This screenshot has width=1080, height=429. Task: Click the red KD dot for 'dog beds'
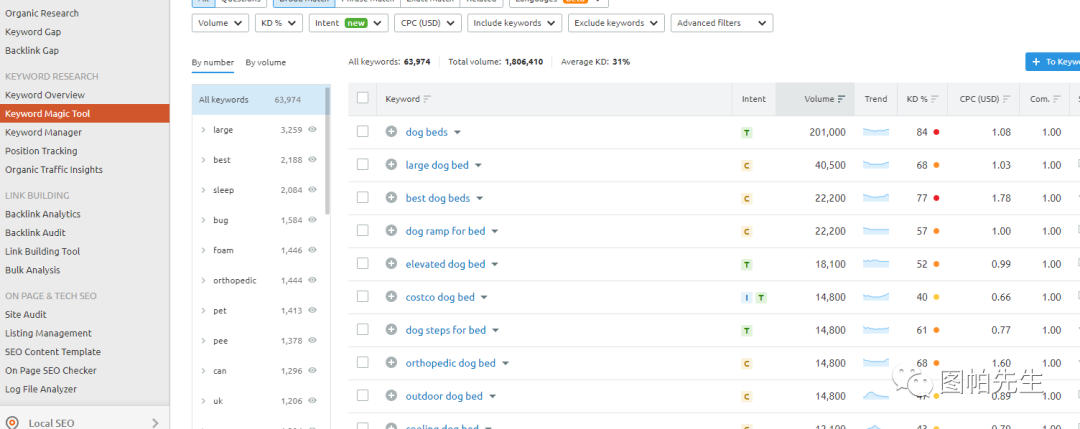pos(936,132)
